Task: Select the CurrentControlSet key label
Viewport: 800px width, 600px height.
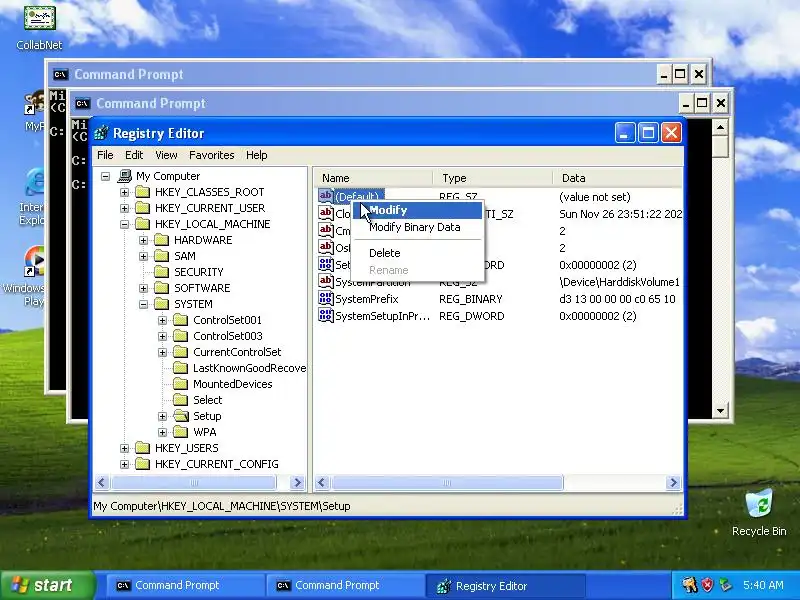Action: pyautogui.click(x=237, y=352)
